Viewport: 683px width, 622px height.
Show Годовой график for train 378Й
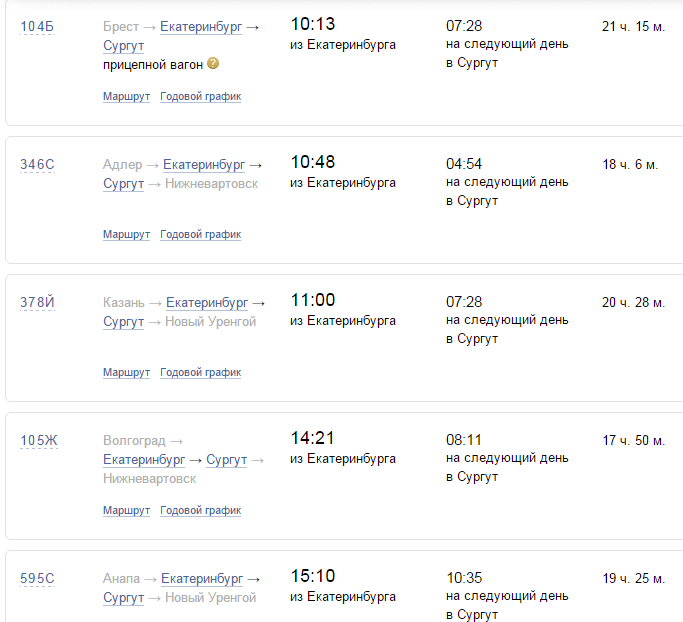[x=200, y=373]
